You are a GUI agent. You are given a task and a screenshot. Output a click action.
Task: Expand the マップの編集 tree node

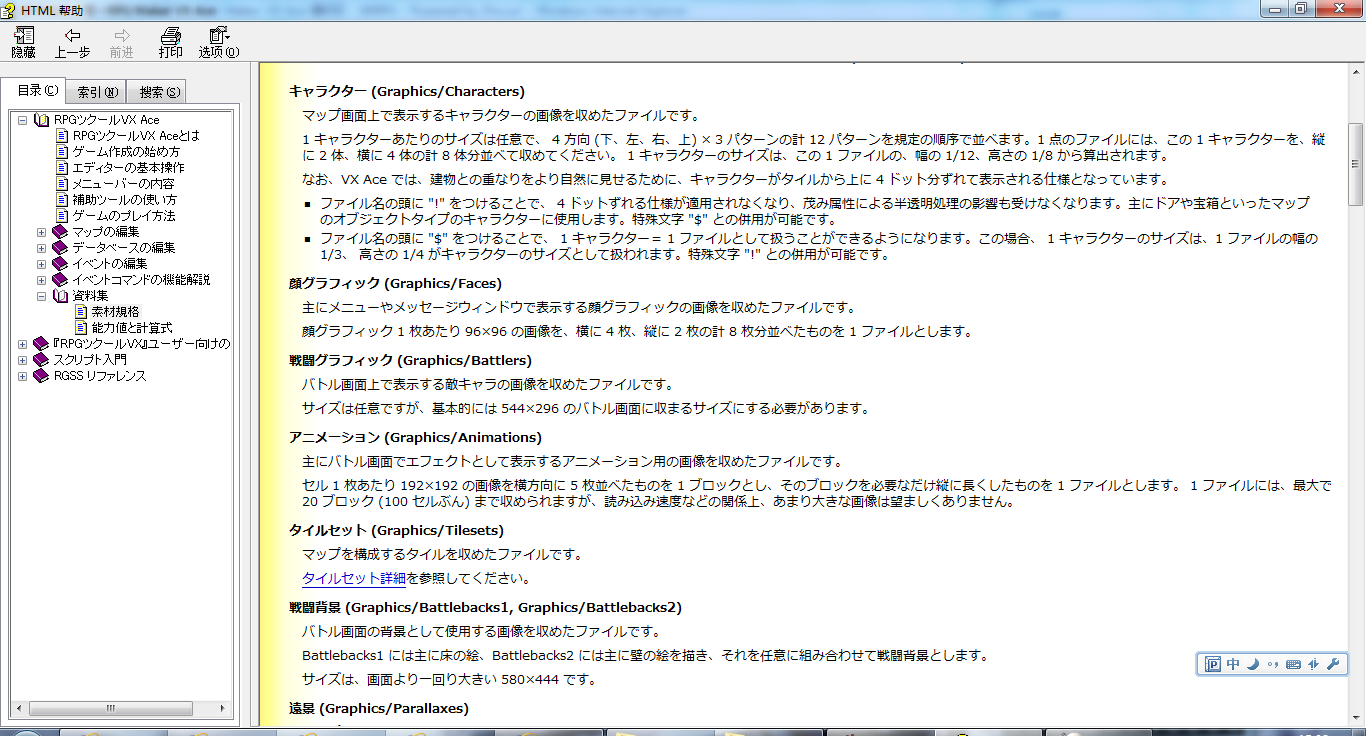click(x=42, y=232)
